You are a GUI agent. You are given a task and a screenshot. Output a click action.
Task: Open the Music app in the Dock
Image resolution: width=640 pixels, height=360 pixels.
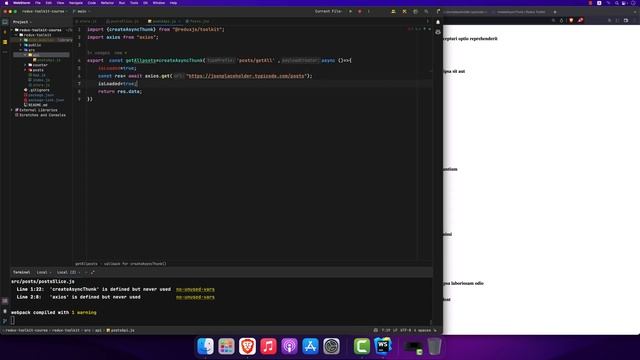click(268, 347)
